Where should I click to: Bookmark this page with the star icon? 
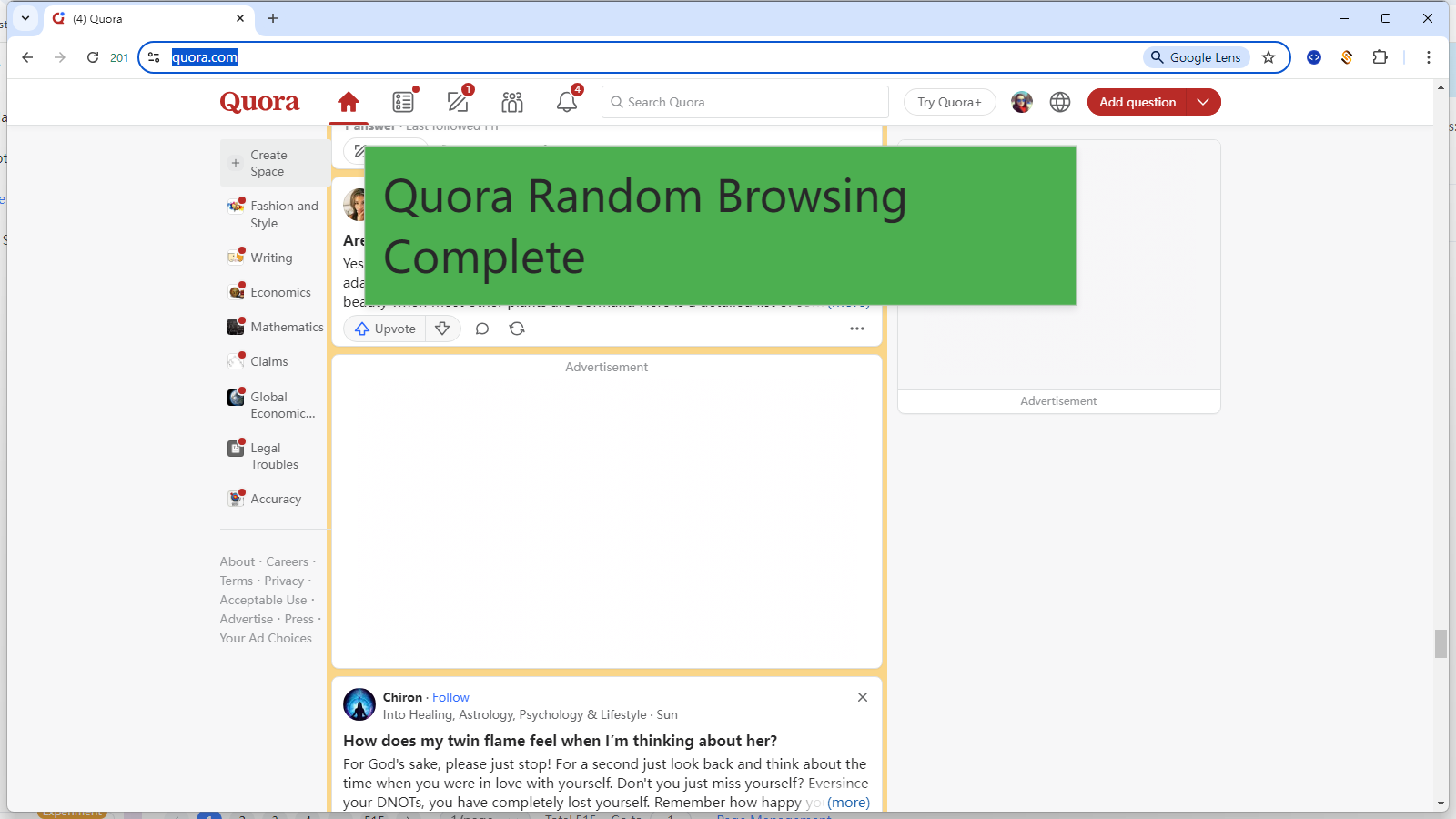(x=1269, y=57)
